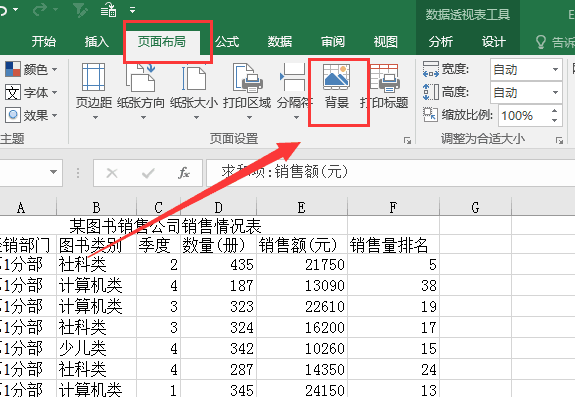Expand the Name Box dropdown arrow

point(54,172)
